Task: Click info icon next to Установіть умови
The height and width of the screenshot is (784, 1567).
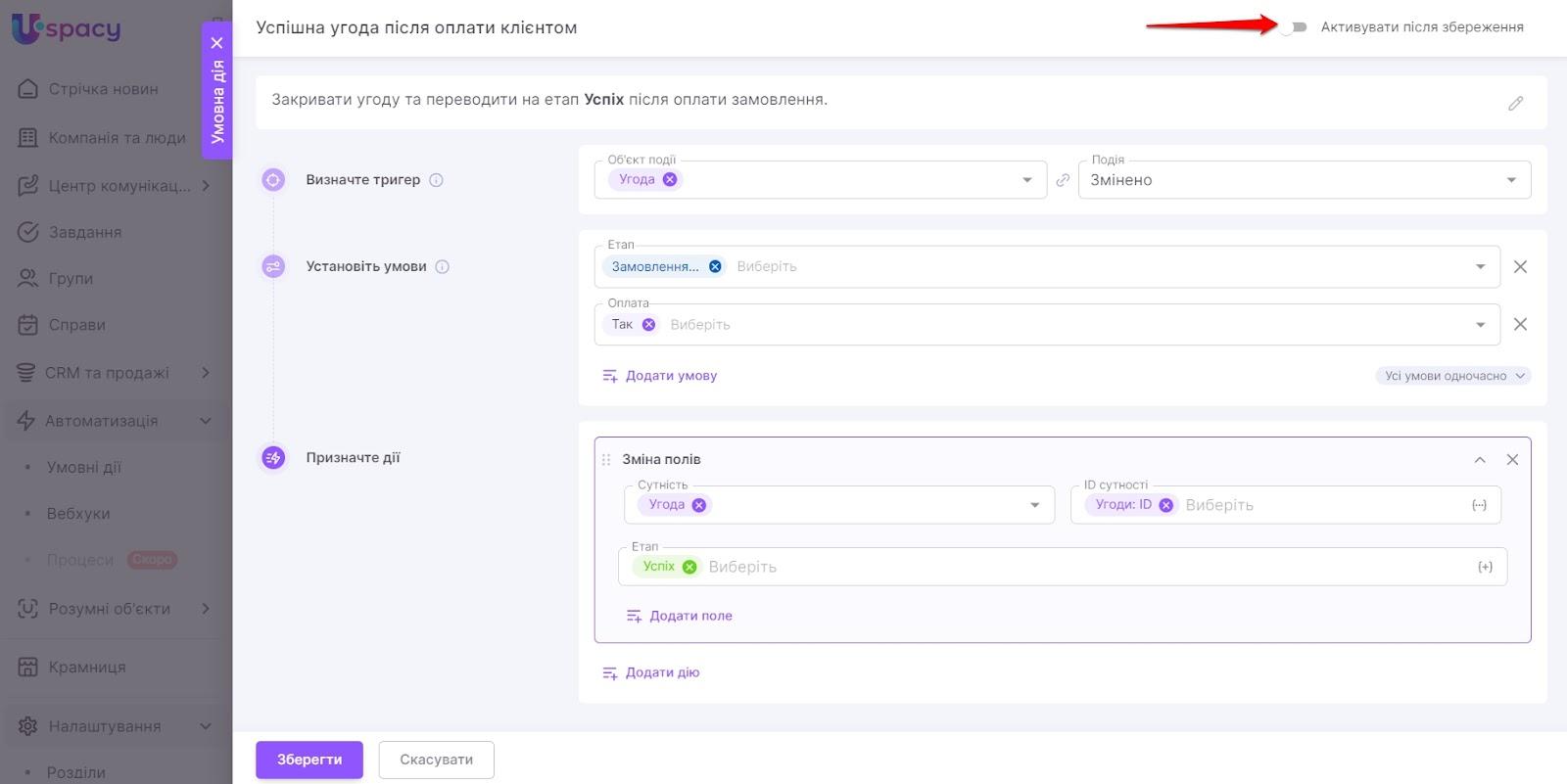Action: (443, 266)
